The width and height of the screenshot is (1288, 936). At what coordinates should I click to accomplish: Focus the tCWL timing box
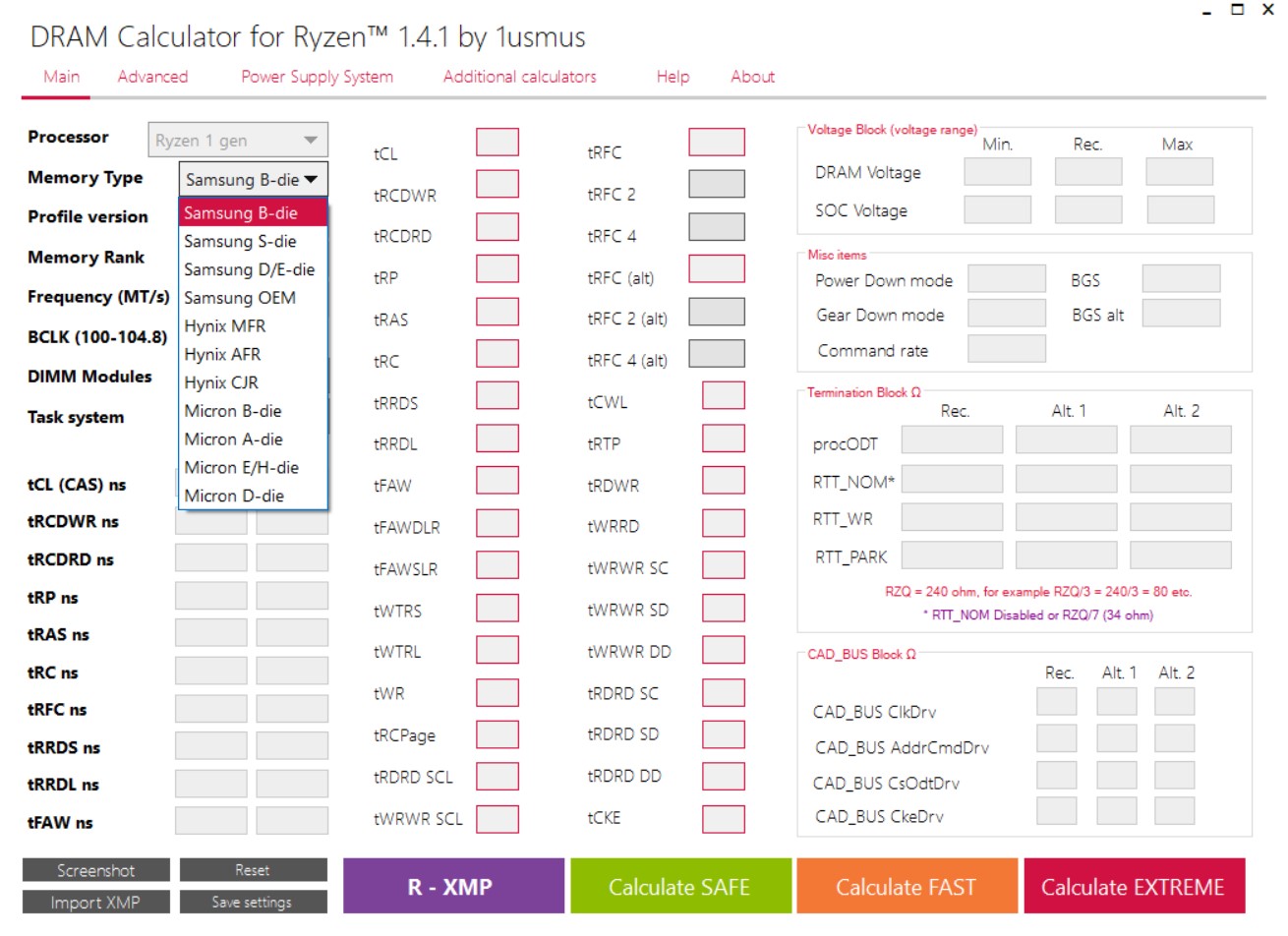[724, 395]
